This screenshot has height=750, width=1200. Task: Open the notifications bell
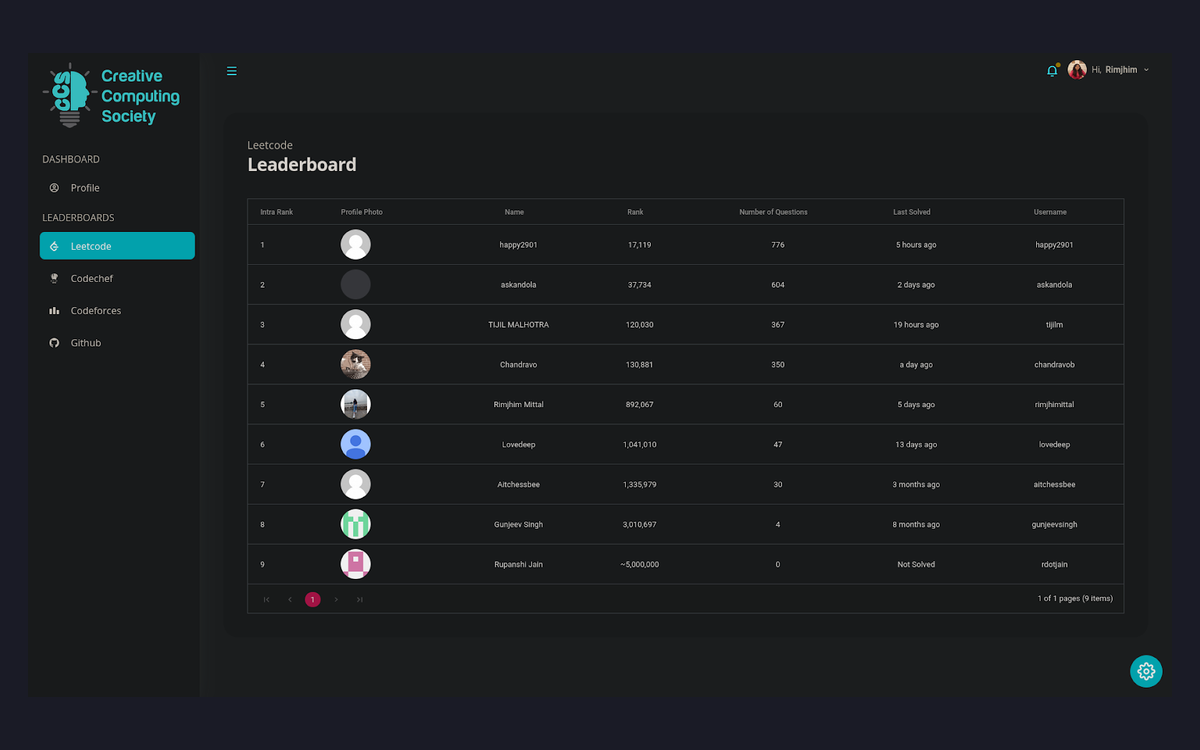pyautogui.click(x=1052, y=70)
